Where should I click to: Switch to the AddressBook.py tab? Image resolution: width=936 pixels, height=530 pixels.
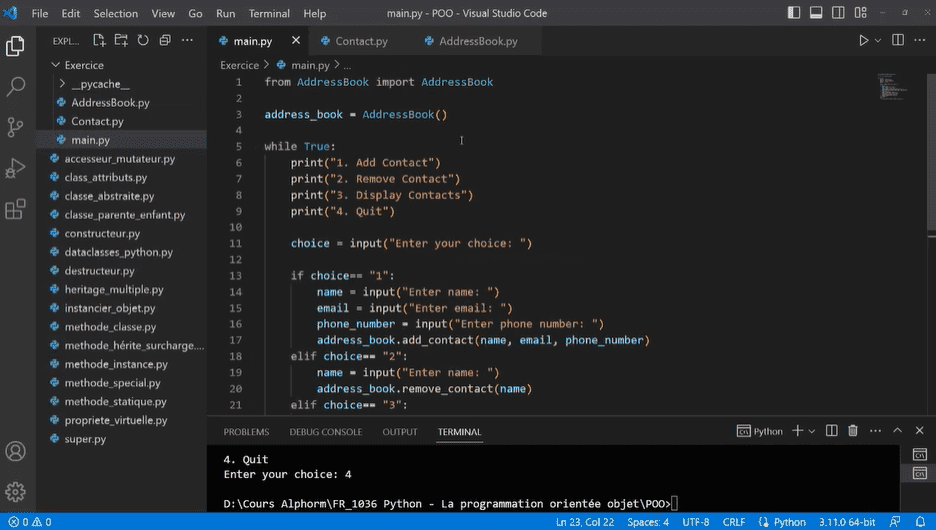click(478, 41)
